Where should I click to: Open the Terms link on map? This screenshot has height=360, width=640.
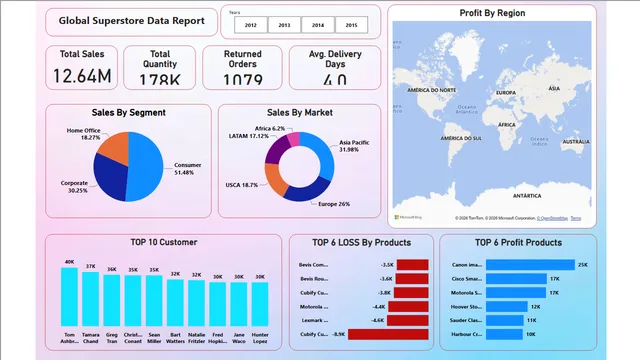point(576,218)
